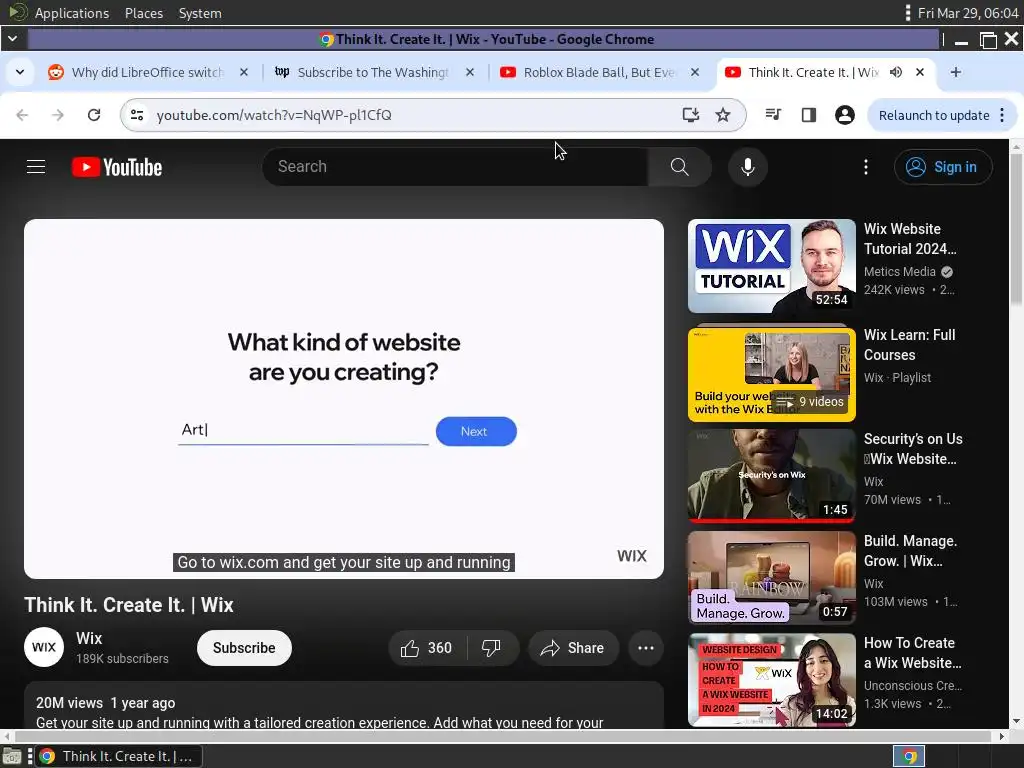Close the LibreOffice Reddit tab
The height and width of the screenshot is (768, 1024).
click(244, 72)
